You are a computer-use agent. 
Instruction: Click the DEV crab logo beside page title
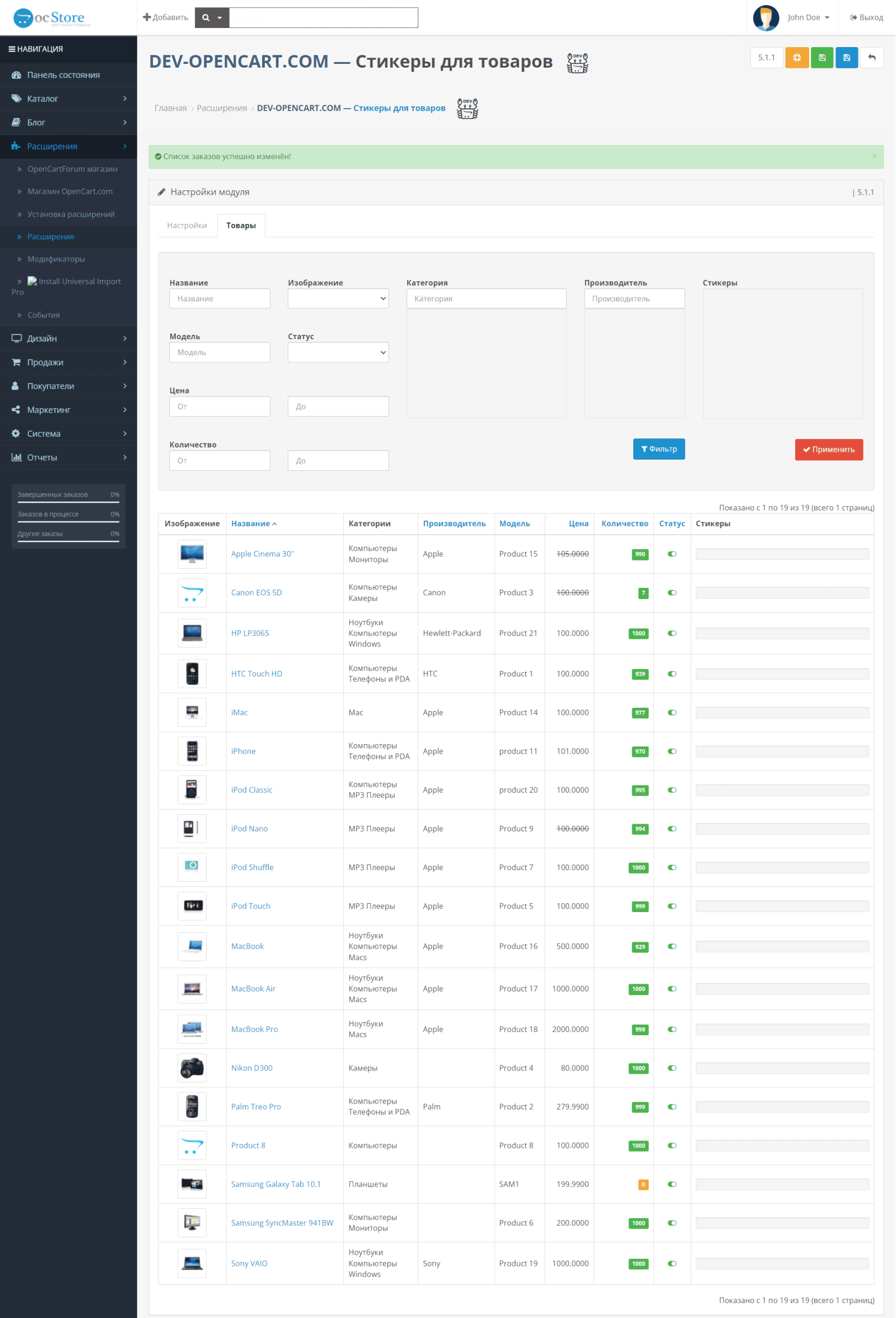[x=577, y=63]
